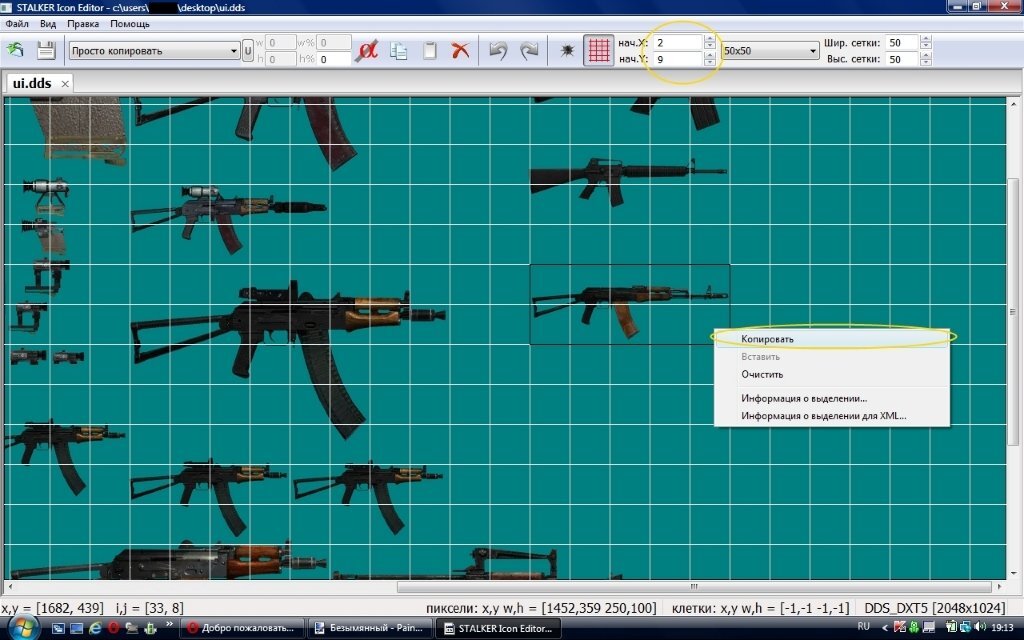This screenshot has height=640, width=1024.
Task: Increase the 'нач.X' value with up arrow
Action: [x=710, y=39]
